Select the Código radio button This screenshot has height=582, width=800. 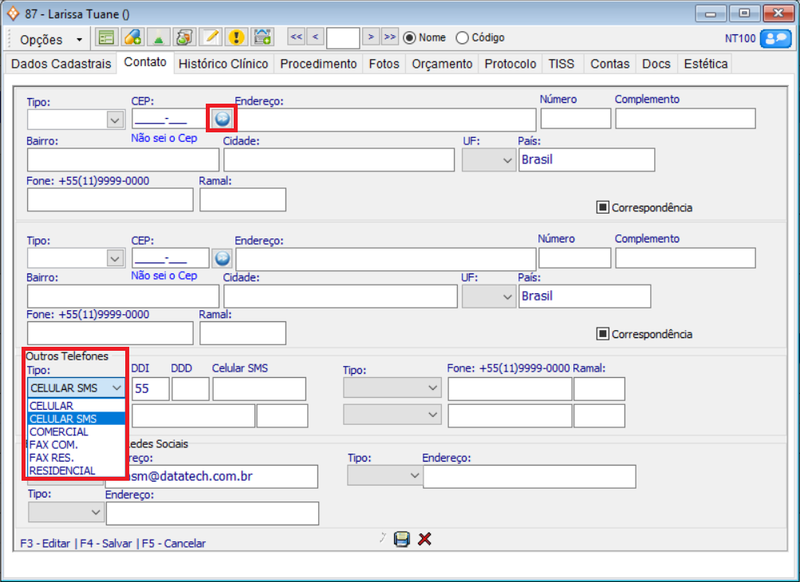click(462, 38)
